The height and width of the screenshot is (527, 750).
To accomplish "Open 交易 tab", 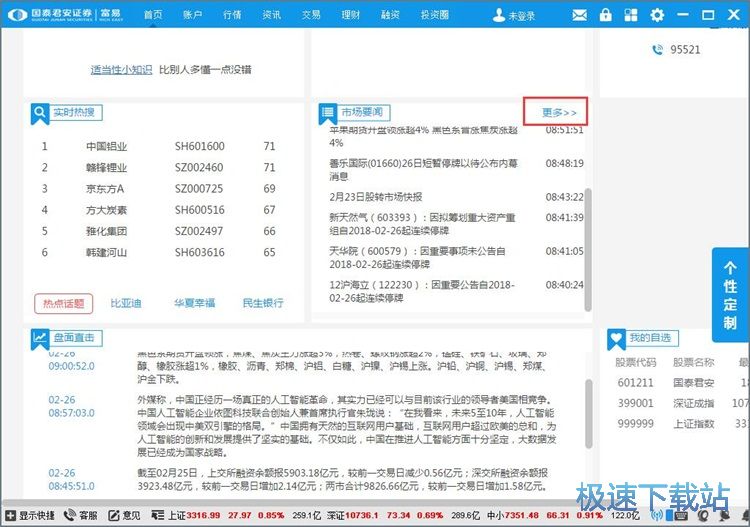I will pos(311,15).
